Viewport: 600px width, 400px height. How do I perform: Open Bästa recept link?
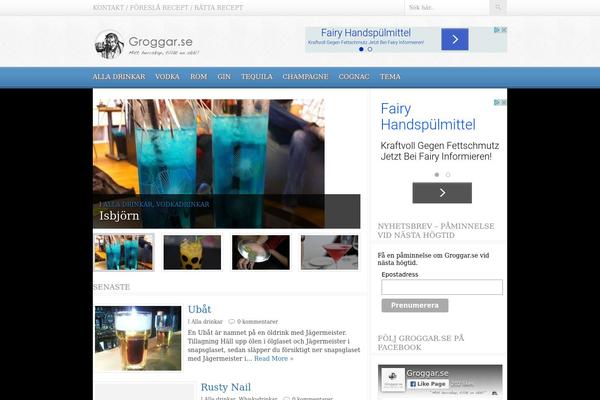pyautogui.click(x=218, y=8)
